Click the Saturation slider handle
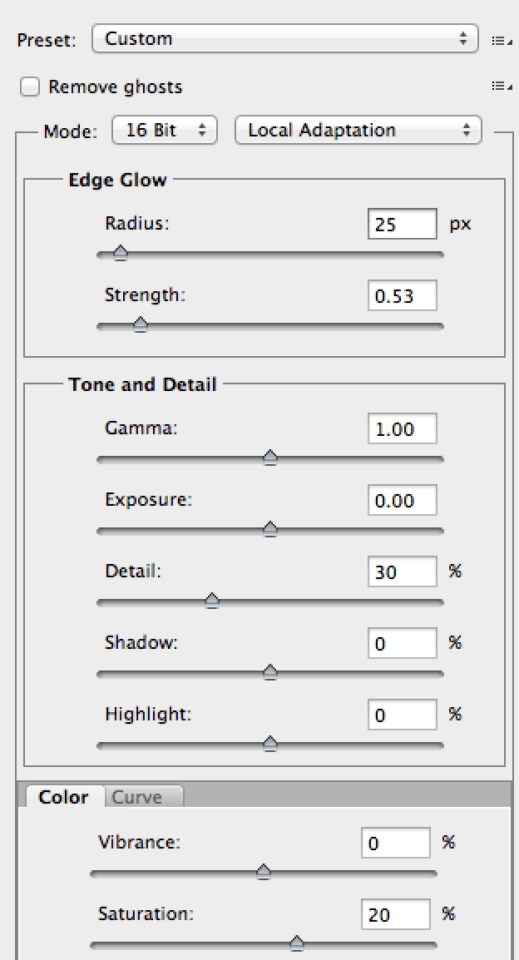The height and width of the screenshot is (960, 519). click(x=297, y=943)
